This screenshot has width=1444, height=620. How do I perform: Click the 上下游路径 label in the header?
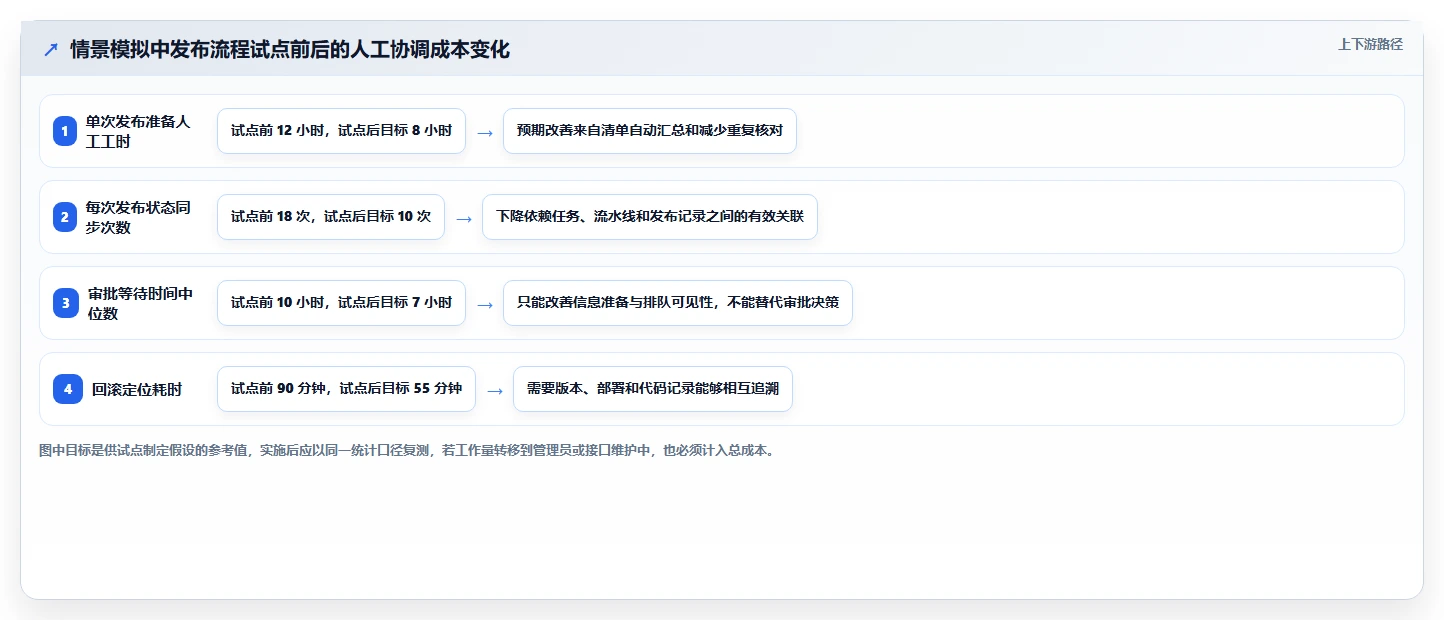click(1370, 44)
